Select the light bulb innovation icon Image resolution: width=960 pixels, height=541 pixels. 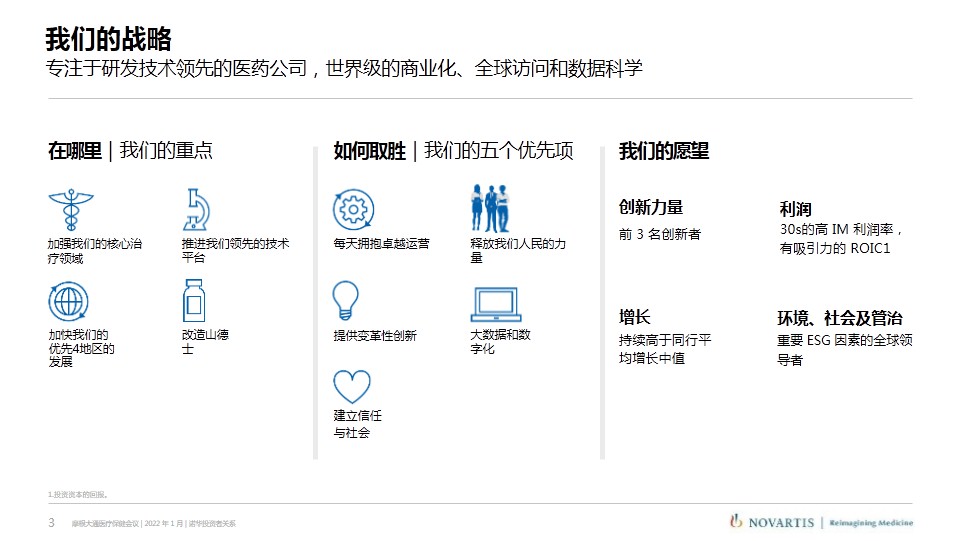coord(345,300)
